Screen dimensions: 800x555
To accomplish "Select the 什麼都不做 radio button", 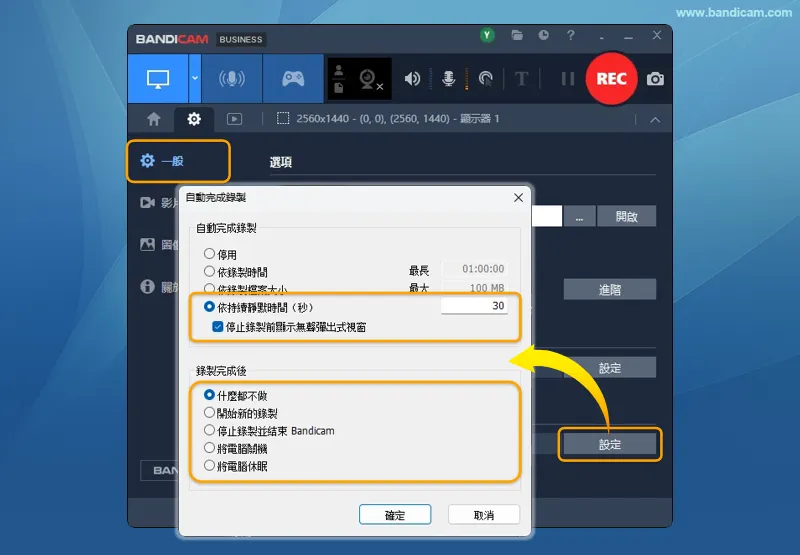I will pyautogui.click(x=209, y=395).
